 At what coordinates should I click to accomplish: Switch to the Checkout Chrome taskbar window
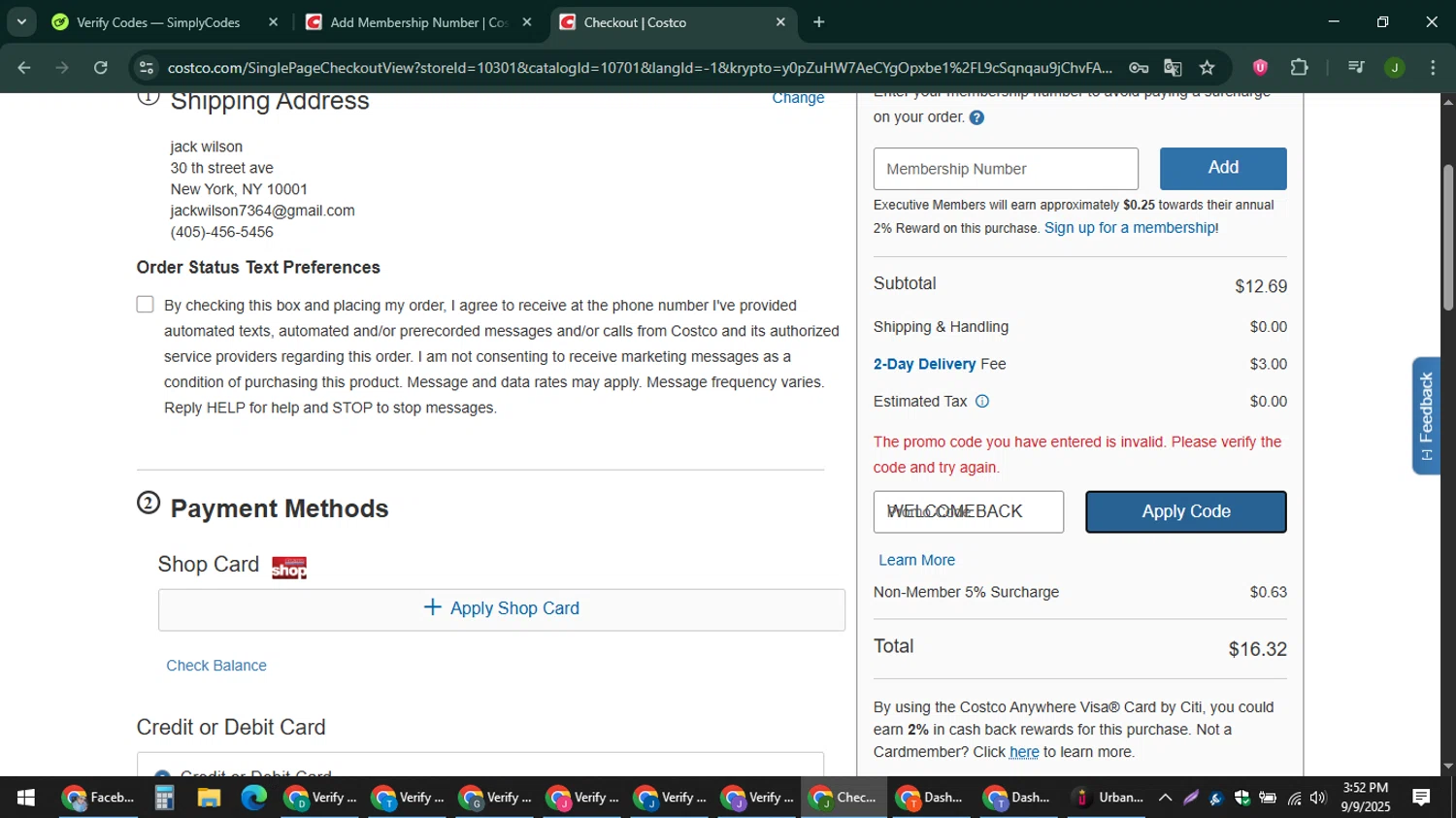(x=844, y=798)
